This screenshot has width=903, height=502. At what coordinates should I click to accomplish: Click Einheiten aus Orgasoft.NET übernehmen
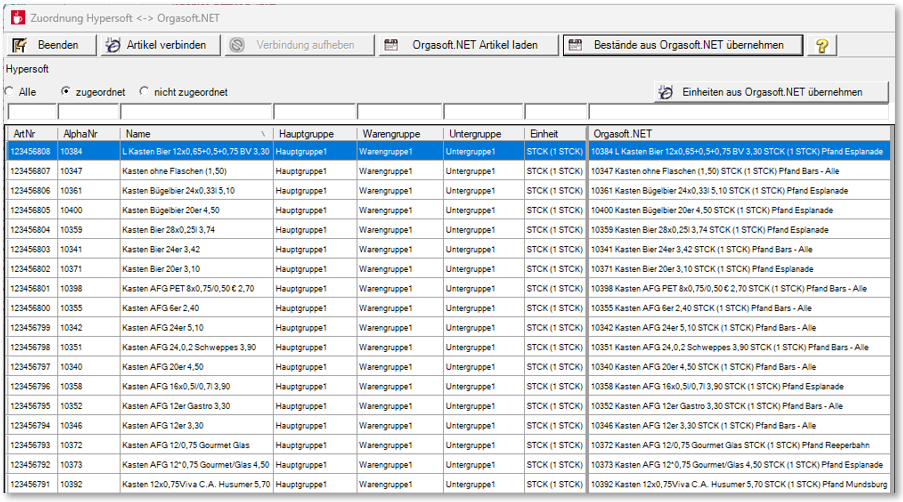771,92
